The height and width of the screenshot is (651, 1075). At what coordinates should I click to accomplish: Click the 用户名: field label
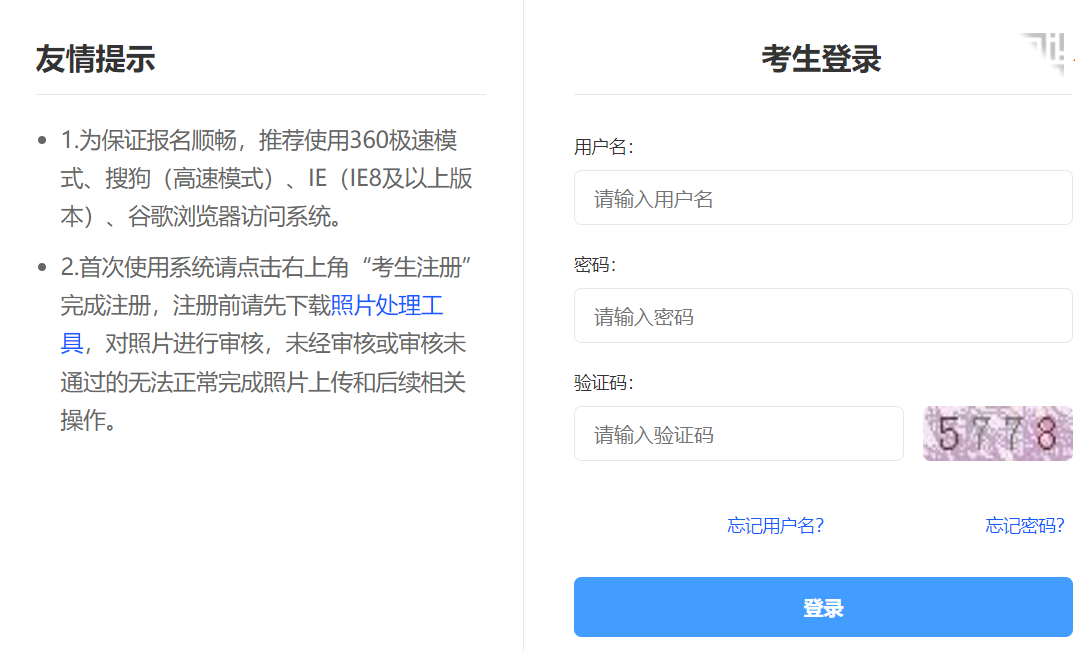603,147
